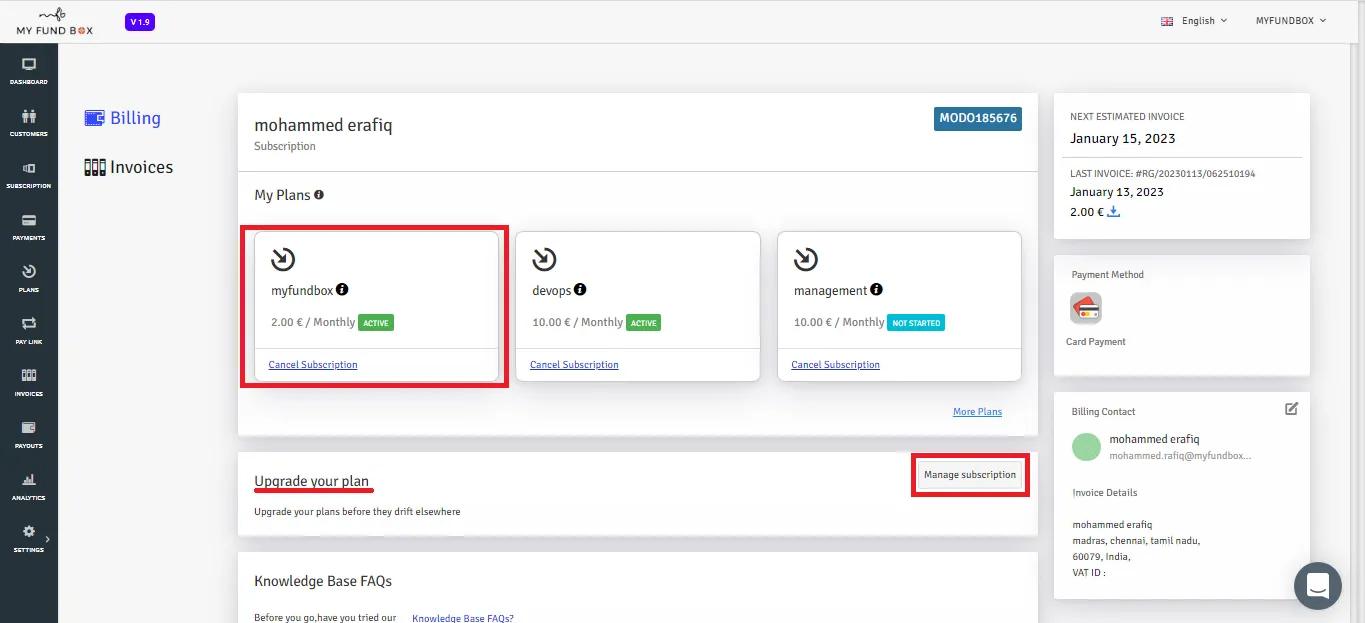
Task: Click the 2.00 € / Monthly price text
Action: pyautogui.click(x=313, y=322)
